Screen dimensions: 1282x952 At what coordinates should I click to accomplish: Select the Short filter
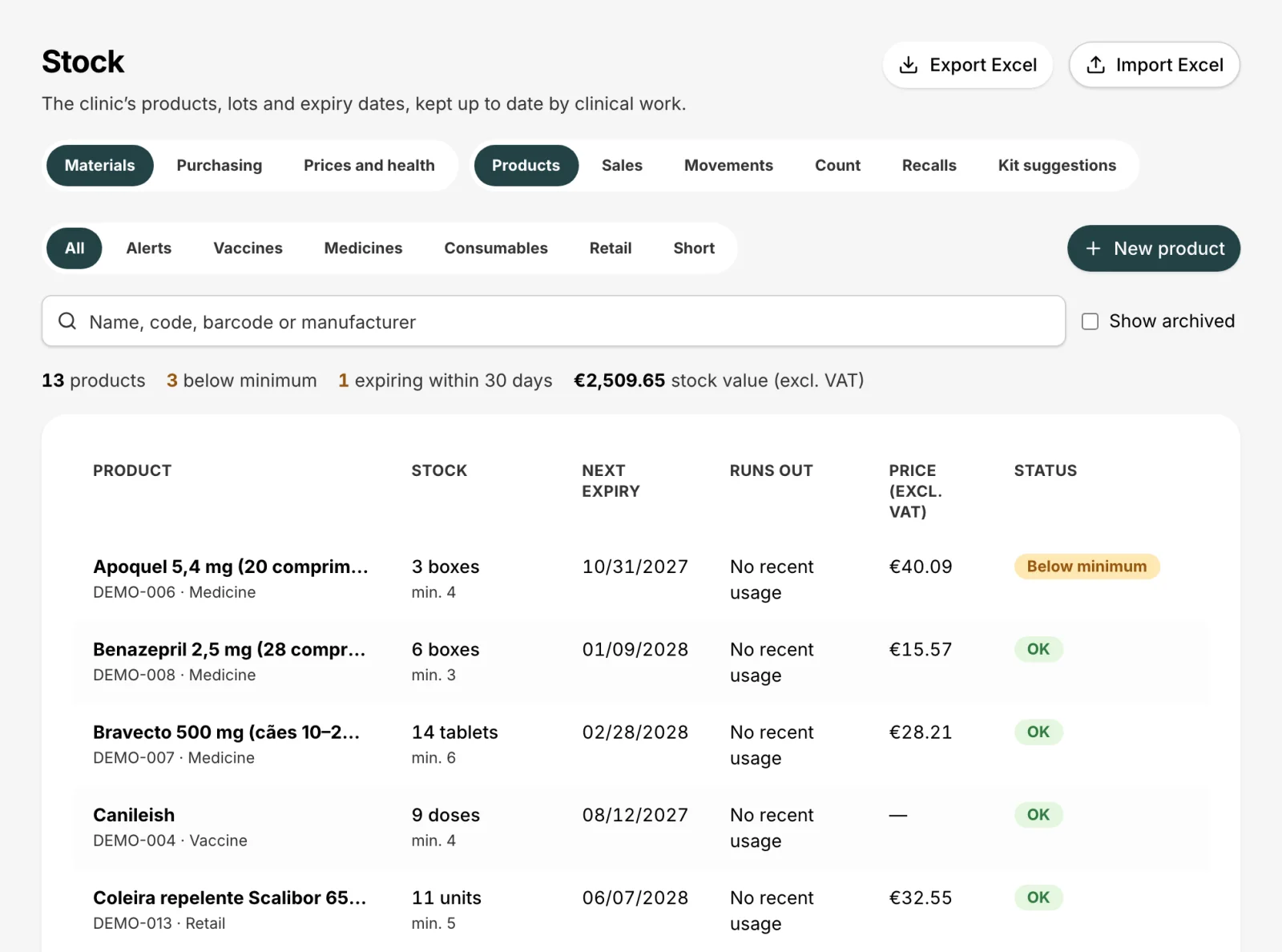click(694, 248)
